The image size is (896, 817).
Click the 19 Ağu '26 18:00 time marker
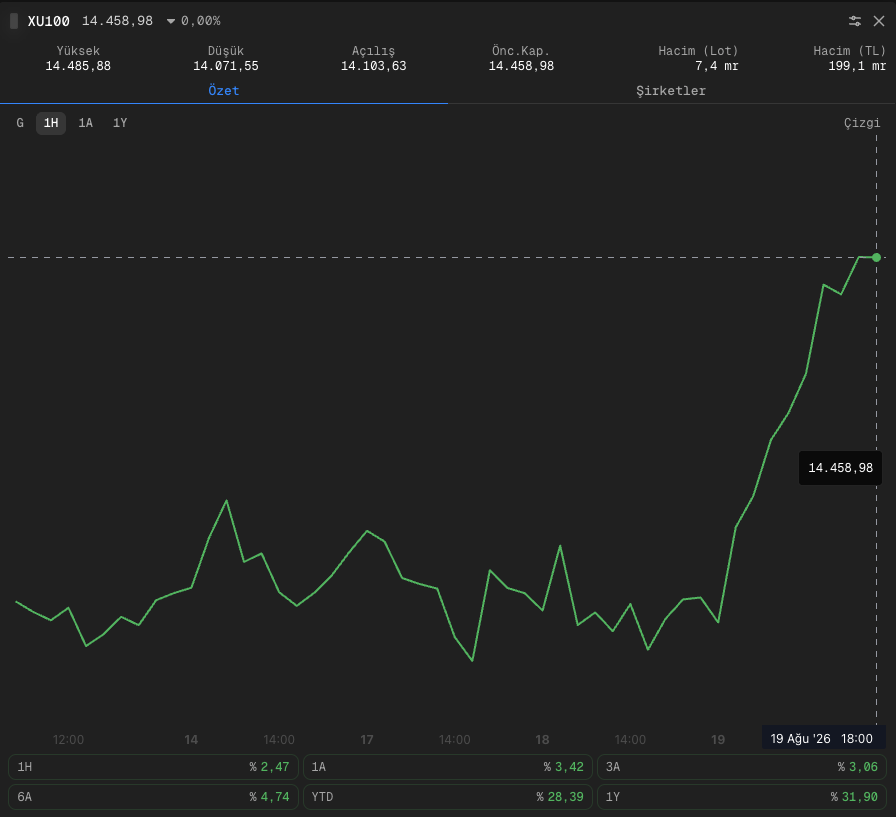(x=823, y=738)
